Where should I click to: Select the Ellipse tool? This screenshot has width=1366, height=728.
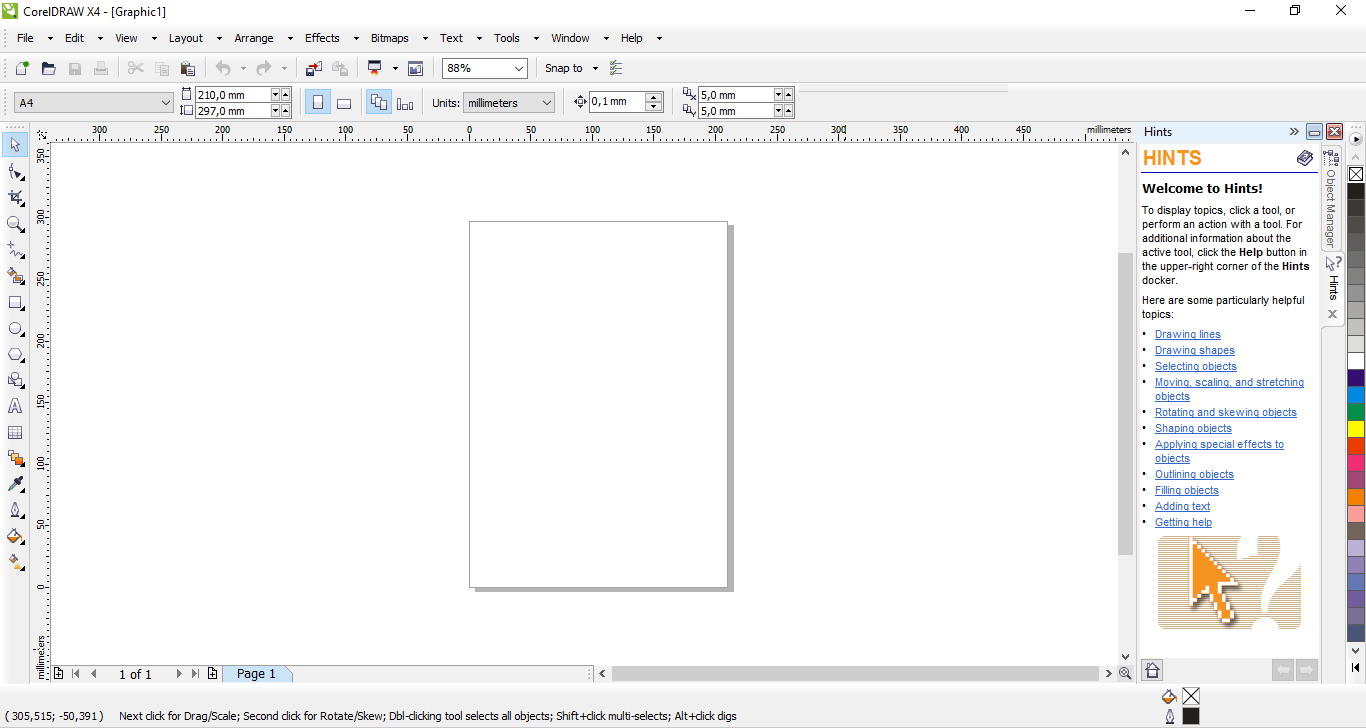[x=15, y=328]
